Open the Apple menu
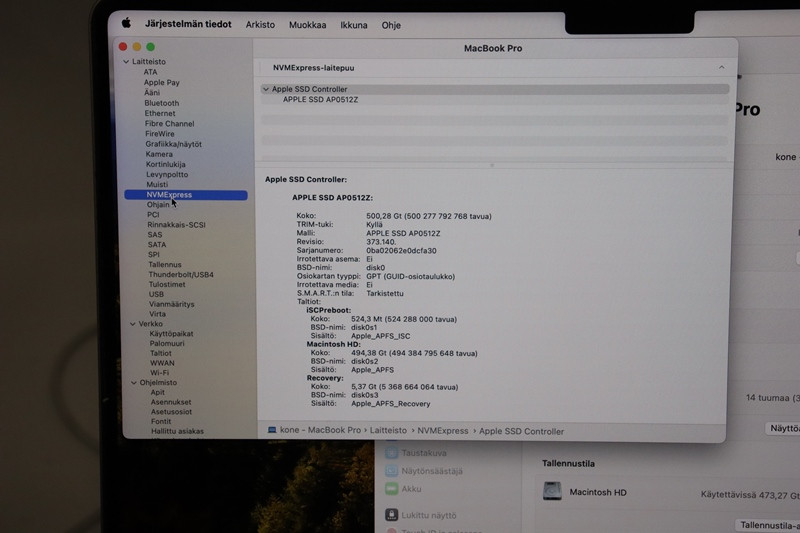Viewport: 800px width, 533px height. point(127,22)
